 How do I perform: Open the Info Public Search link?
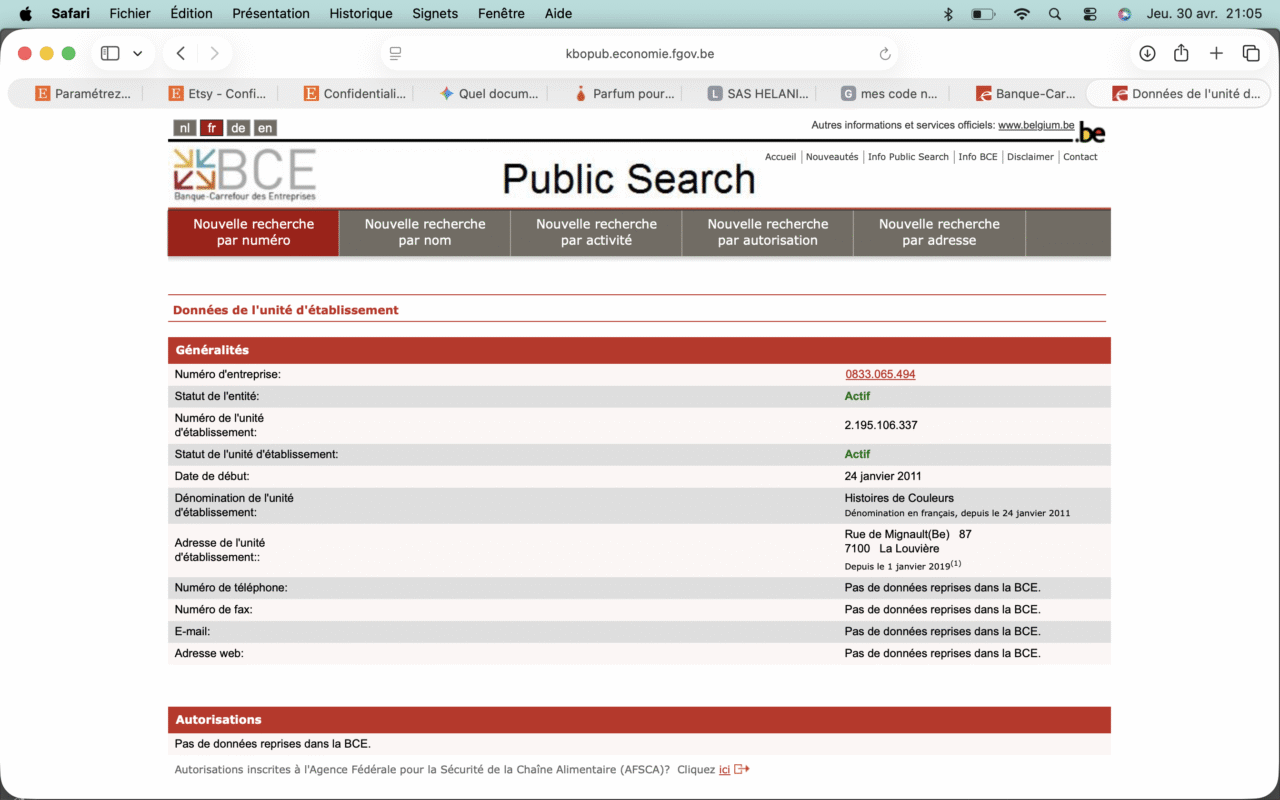908,157
